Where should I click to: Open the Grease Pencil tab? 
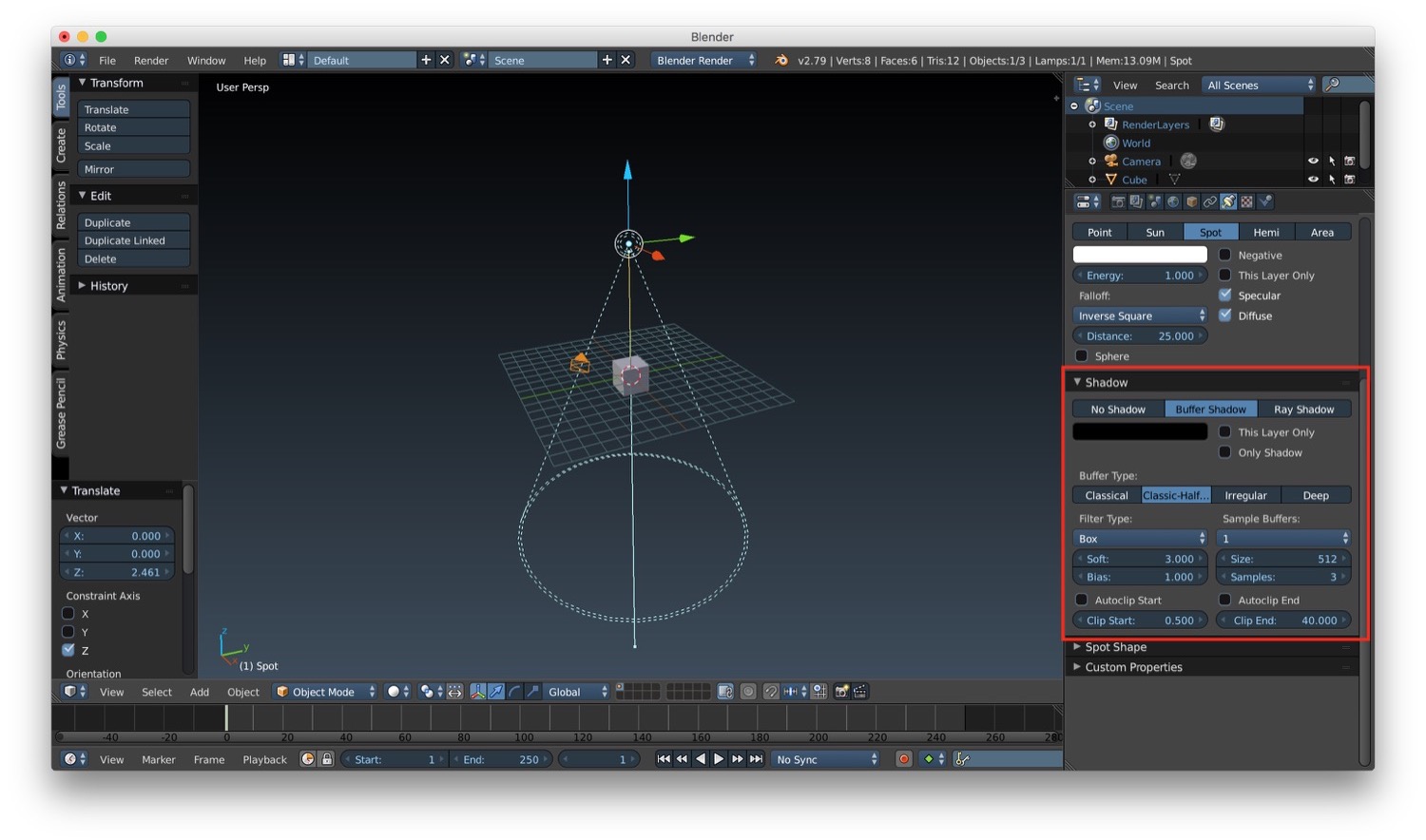point(61,413)
